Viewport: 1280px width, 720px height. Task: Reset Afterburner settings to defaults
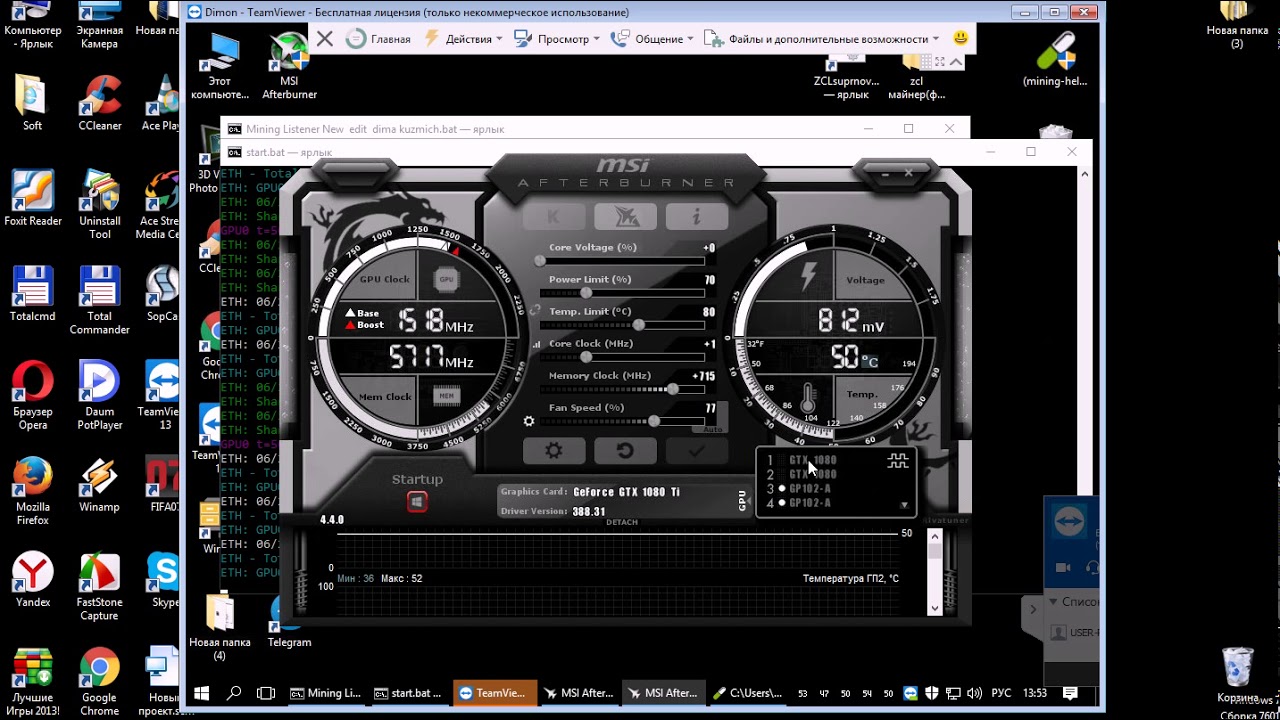(x=625, y=451)
